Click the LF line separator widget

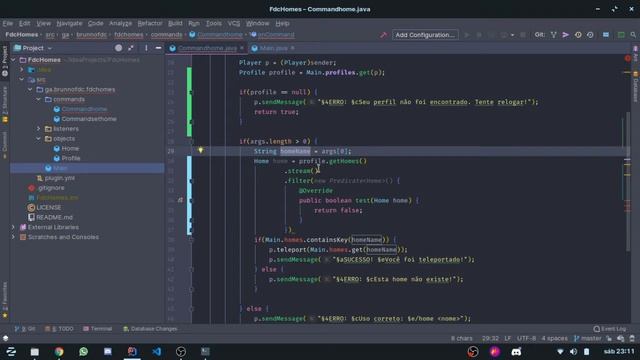coord(508,338)
